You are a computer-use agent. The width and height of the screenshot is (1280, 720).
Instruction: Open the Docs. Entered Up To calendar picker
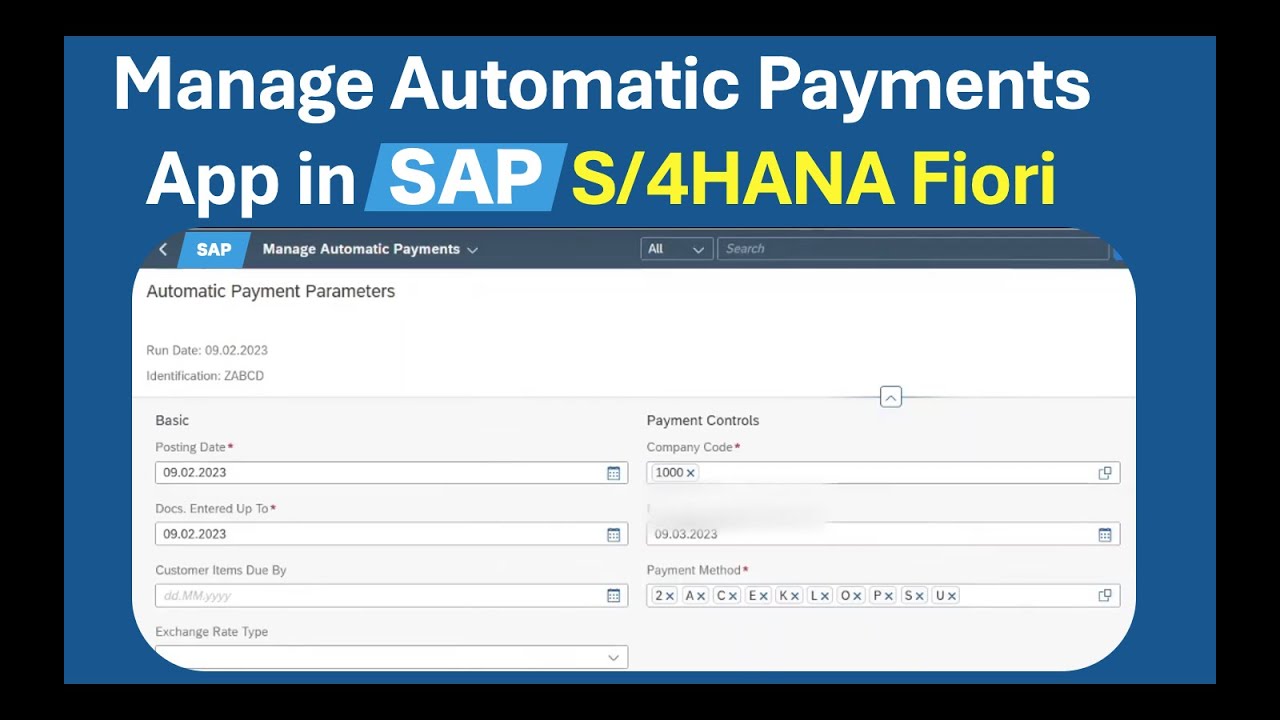click(614, 535)
